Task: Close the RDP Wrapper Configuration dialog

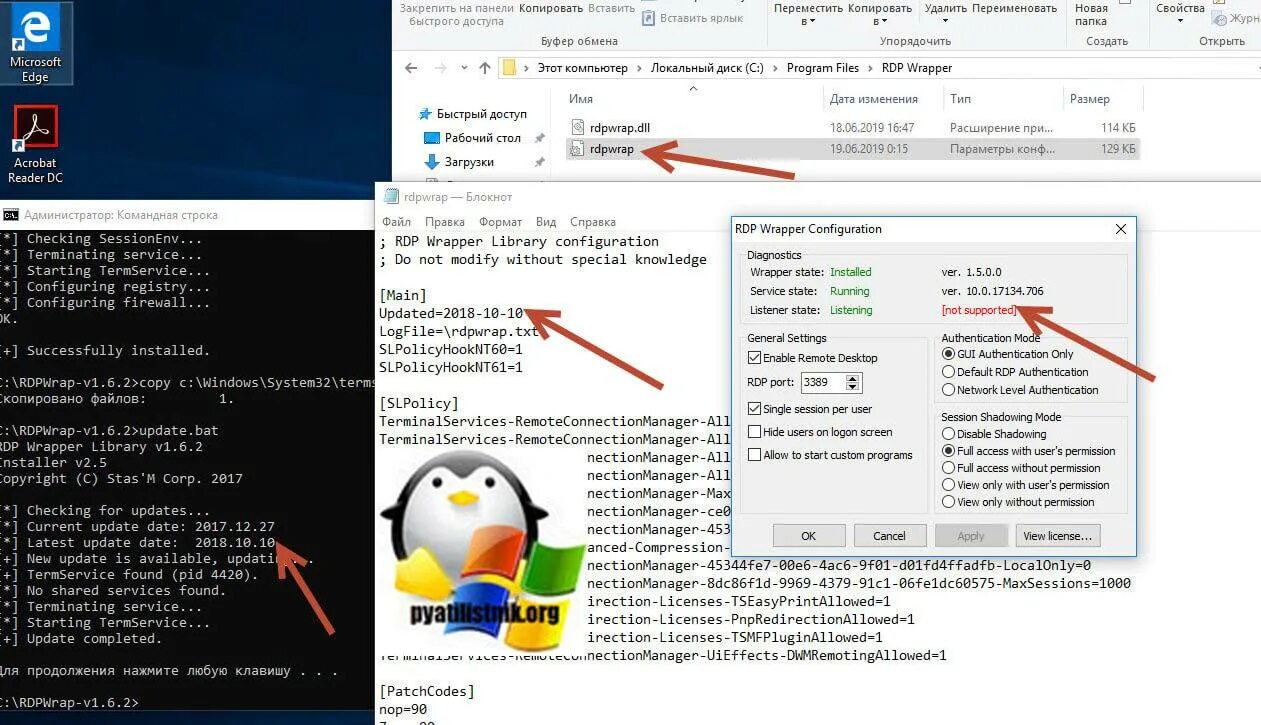Action: tap(1121, 229)
